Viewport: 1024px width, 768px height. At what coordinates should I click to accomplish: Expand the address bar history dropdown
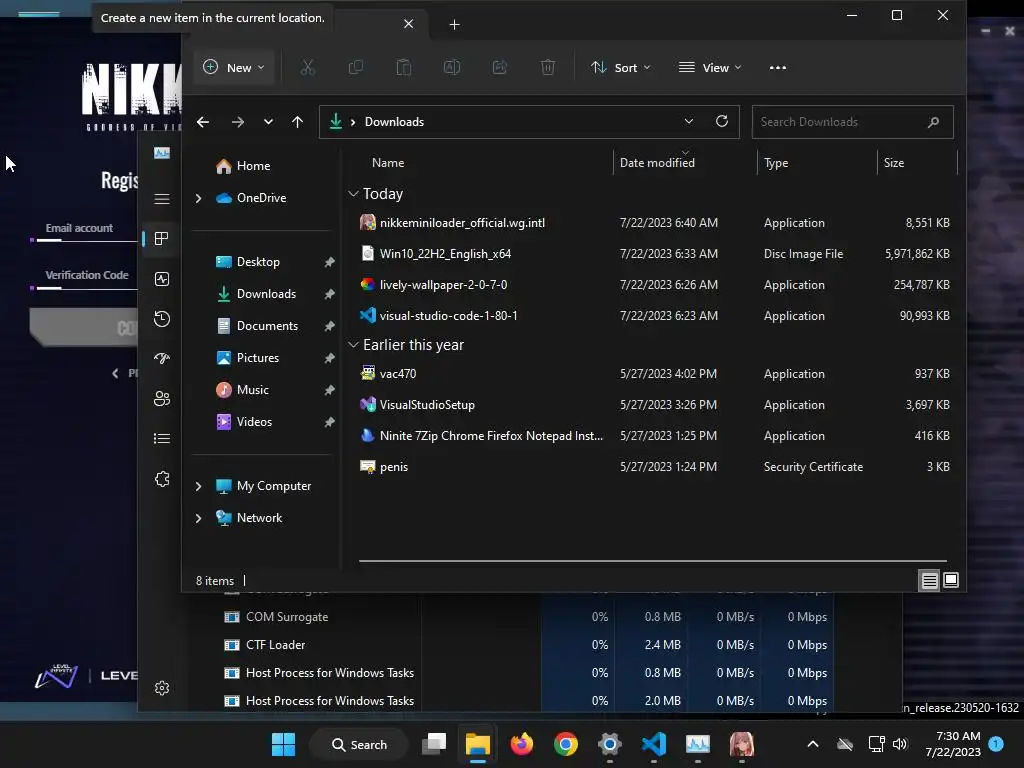point(688,121)
